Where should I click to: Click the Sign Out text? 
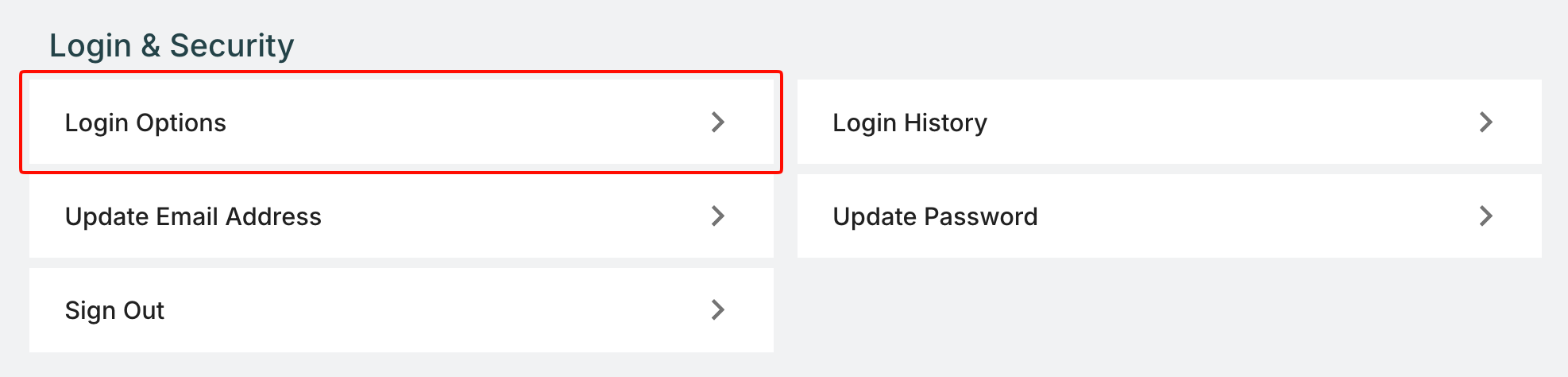point(114,310)
